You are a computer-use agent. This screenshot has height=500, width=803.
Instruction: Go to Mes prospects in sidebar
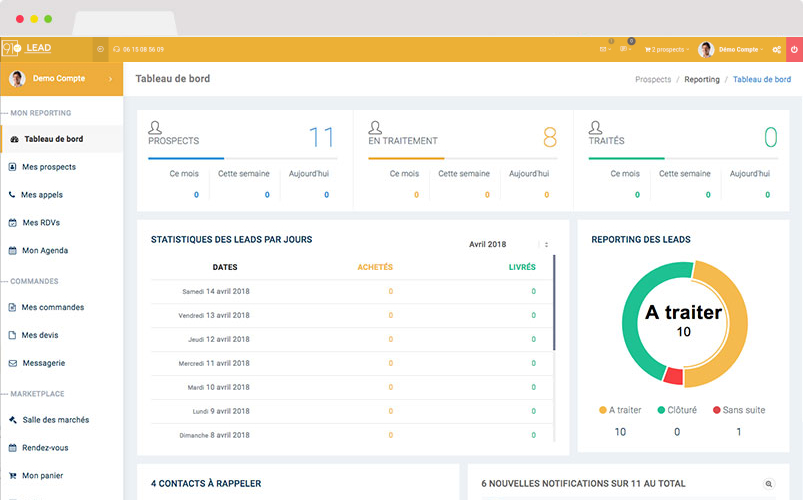click(x=48, y=167)
